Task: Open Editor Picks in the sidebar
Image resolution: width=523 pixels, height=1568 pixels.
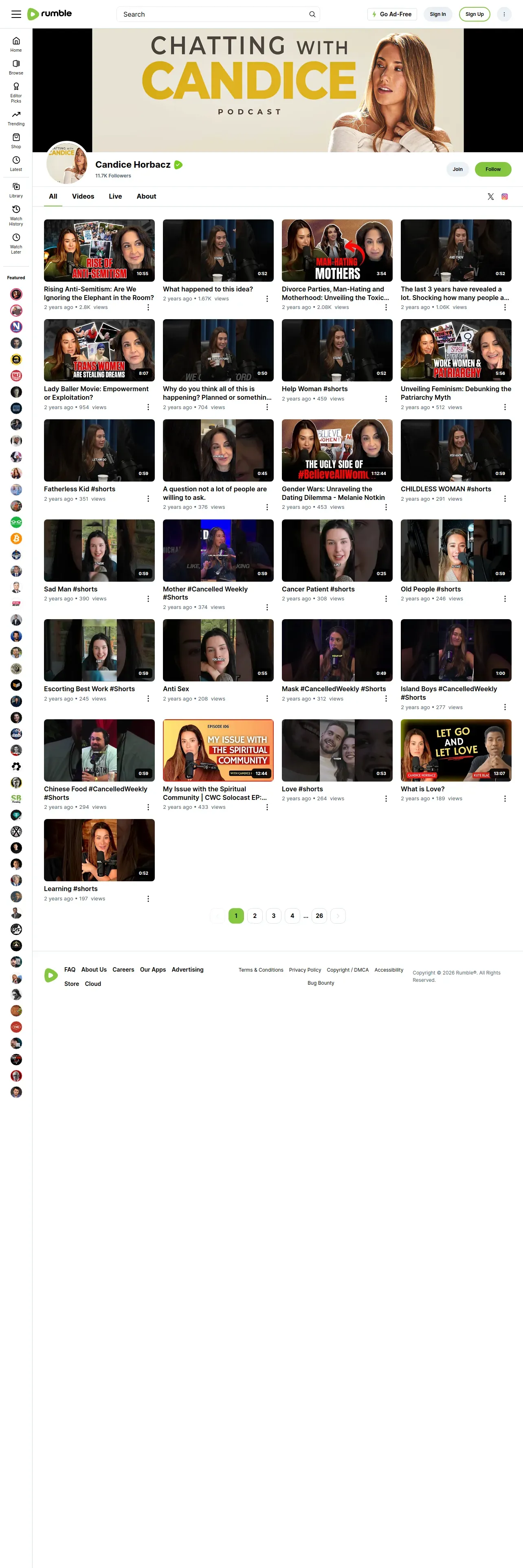Action: 16,92
